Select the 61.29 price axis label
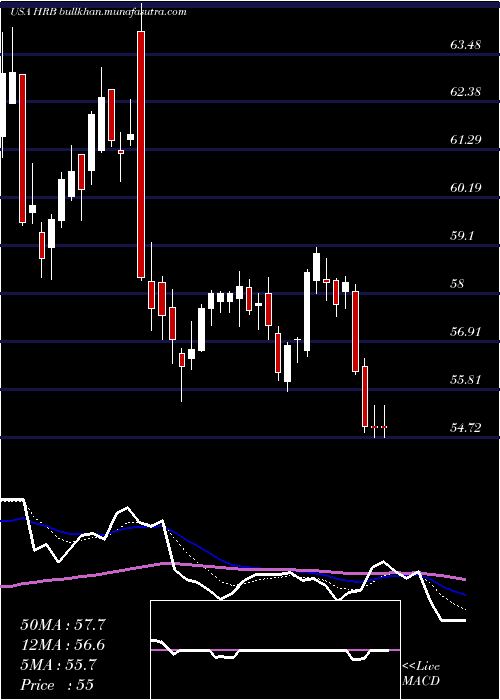The width and height of the screenshot is (500, 700). click(466, 140)
